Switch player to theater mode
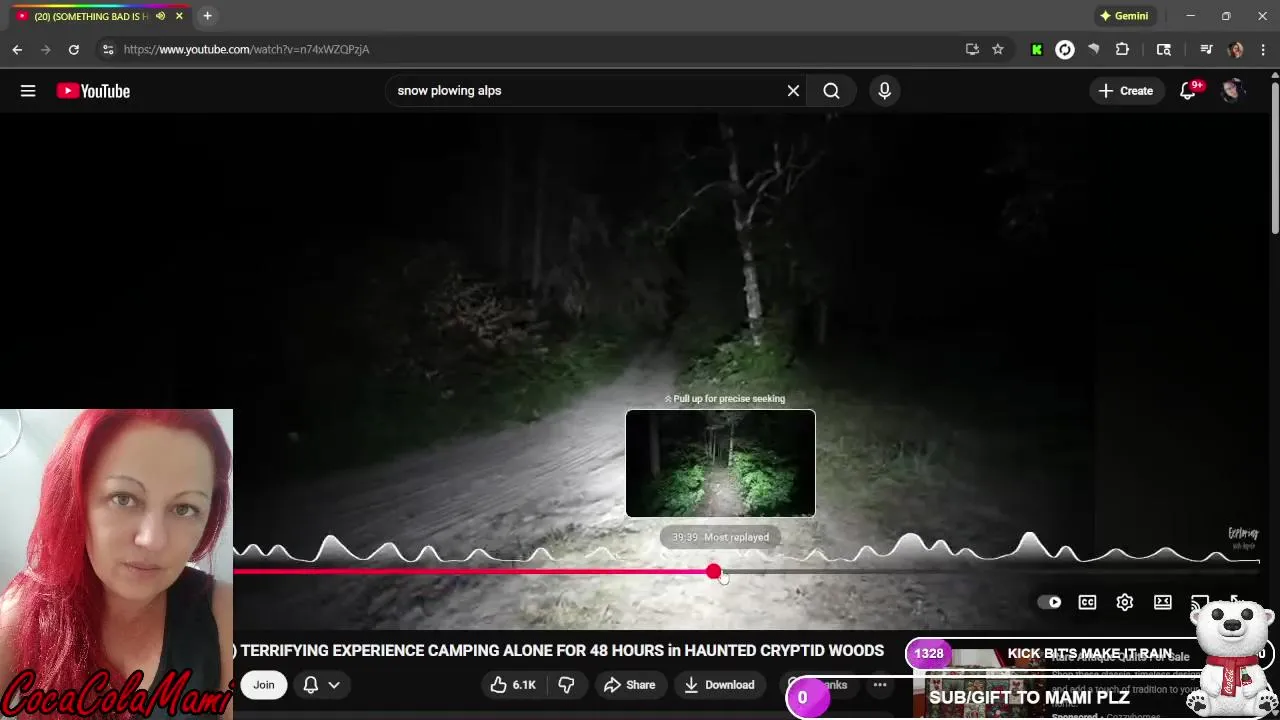The image size is (1280, 720). [1162, 602]
